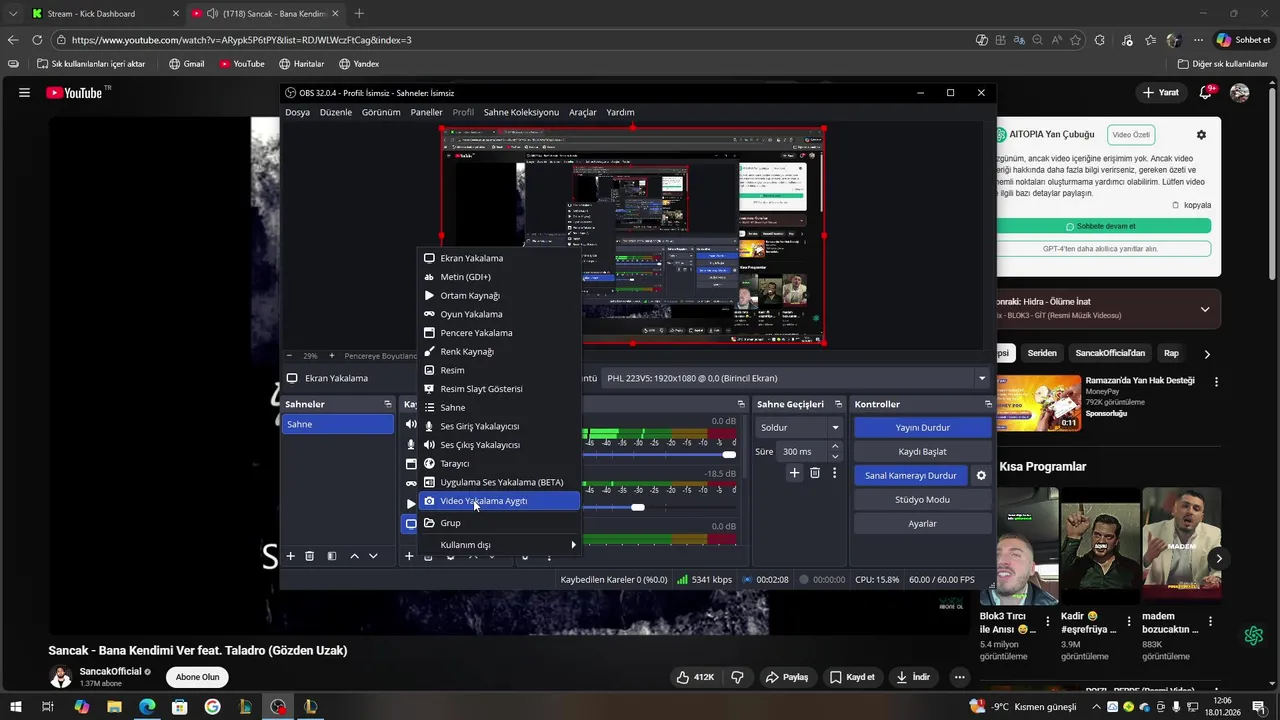The width and height of the screenshot is (1280, 720).
Task: Open the Dosya menu in OBS
Action: coord(297,112)
